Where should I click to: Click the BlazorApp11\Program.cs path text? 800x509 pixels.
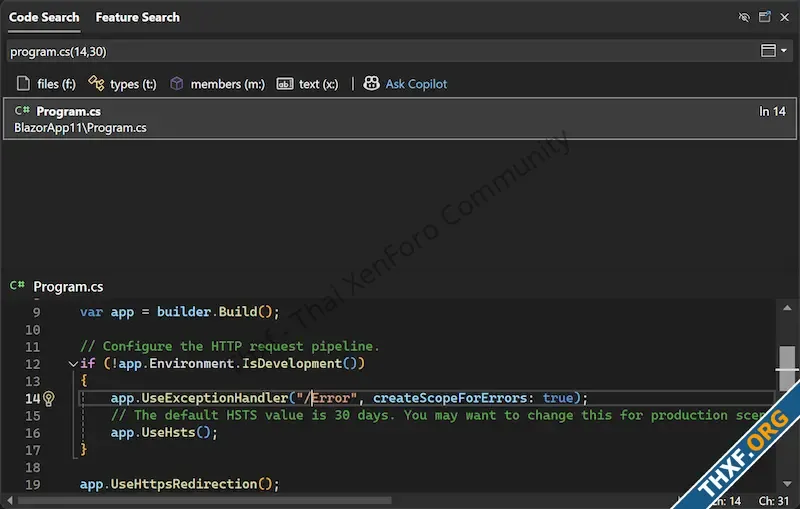[x=80, y=128]
